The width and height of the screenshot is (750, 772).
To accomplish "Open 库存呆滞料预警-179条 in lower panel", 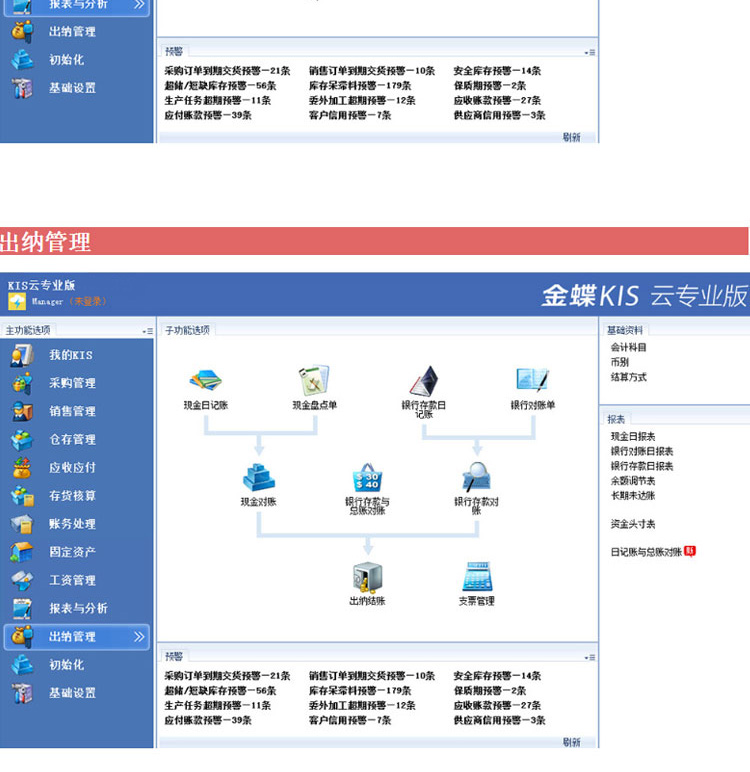I will [360, 690].
